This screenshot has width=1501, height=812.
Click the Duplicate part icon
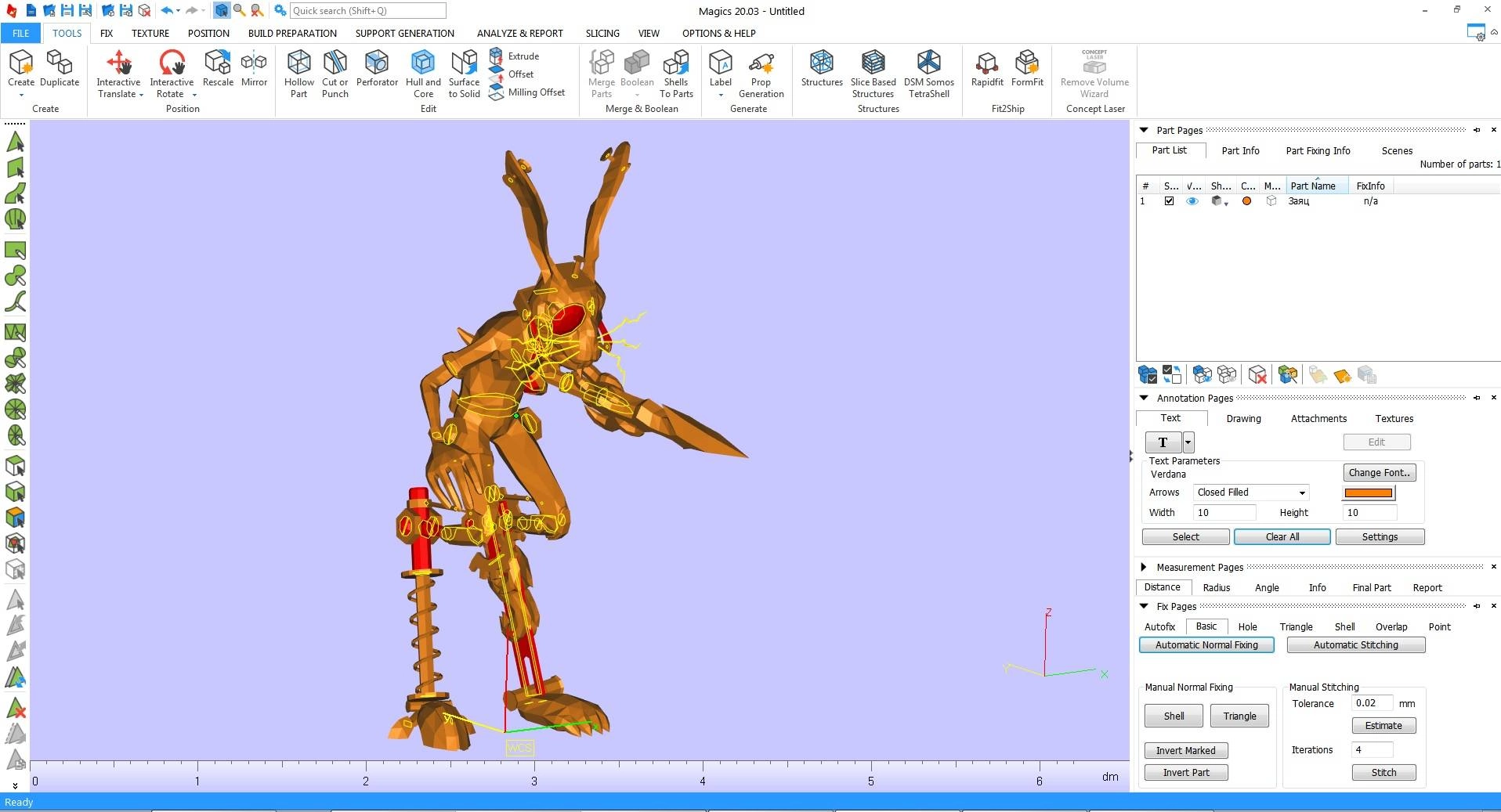tap(60, 63)
